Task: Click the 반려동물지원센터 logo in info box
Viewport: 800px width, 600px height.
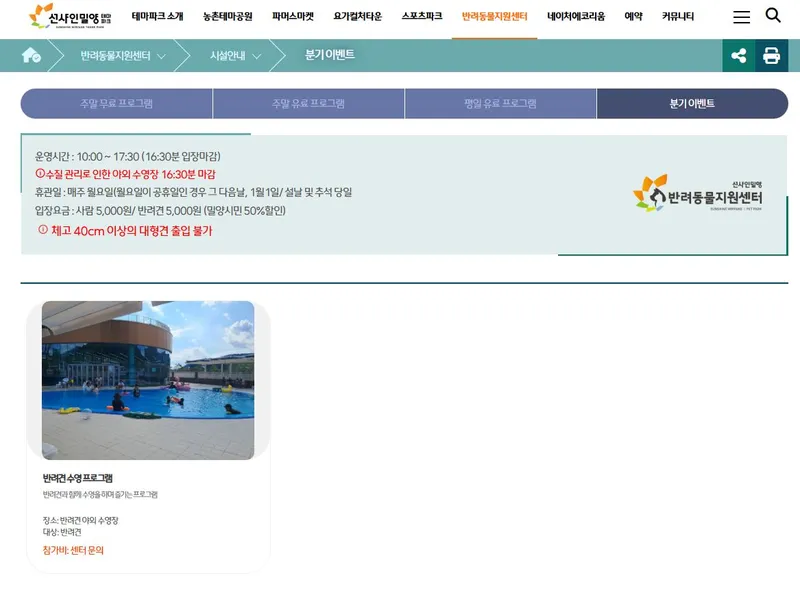Action: [697, 193]
